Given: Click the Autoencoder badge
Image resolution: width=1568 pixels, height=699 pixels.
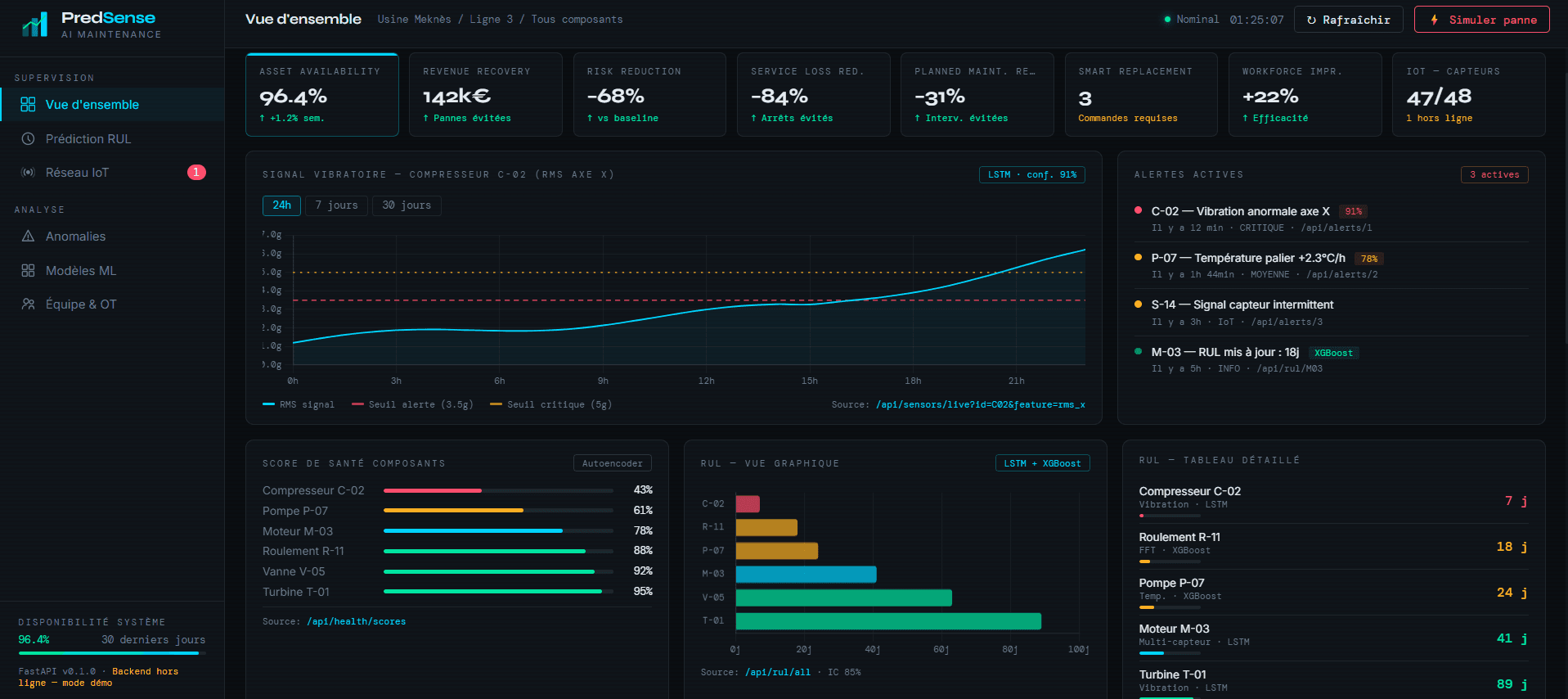Looking at the screenshot, I should (x=612, y=463).
